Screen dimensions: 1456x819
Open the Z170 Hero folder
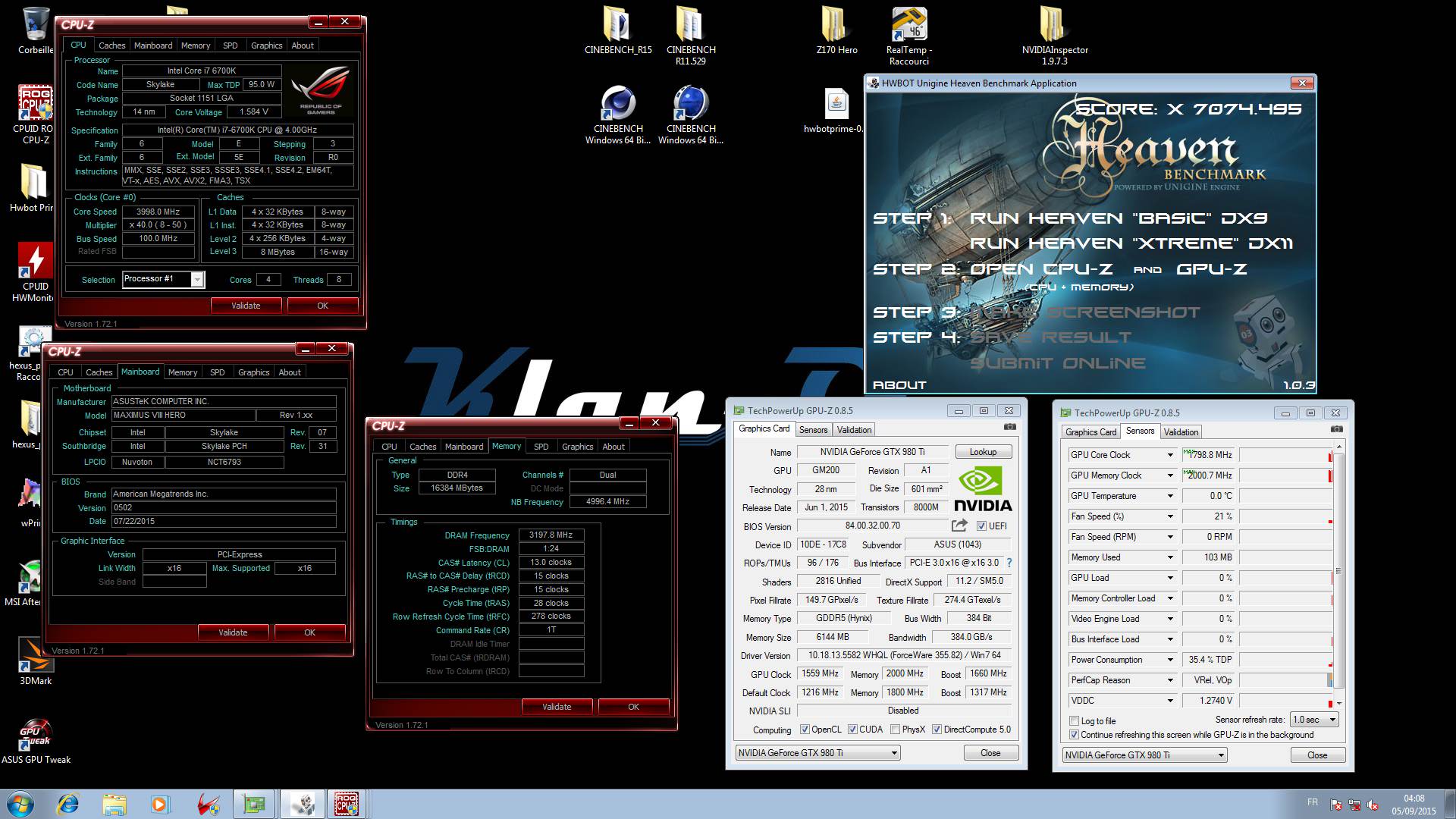(836, 30)
